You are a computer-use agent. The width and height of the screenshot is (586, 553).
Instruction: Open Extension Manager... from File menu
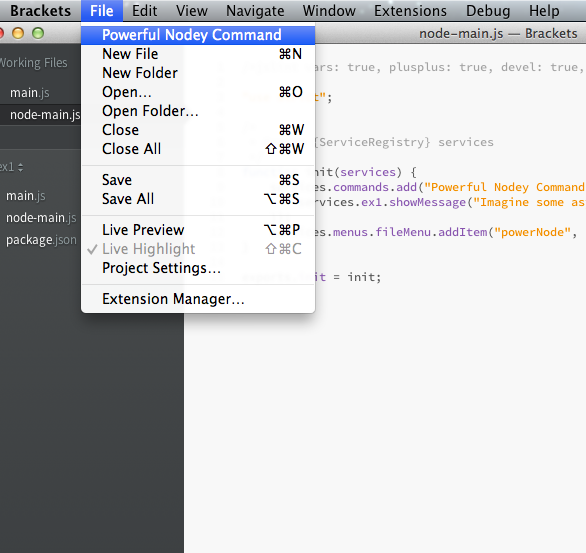pos(198,299)
